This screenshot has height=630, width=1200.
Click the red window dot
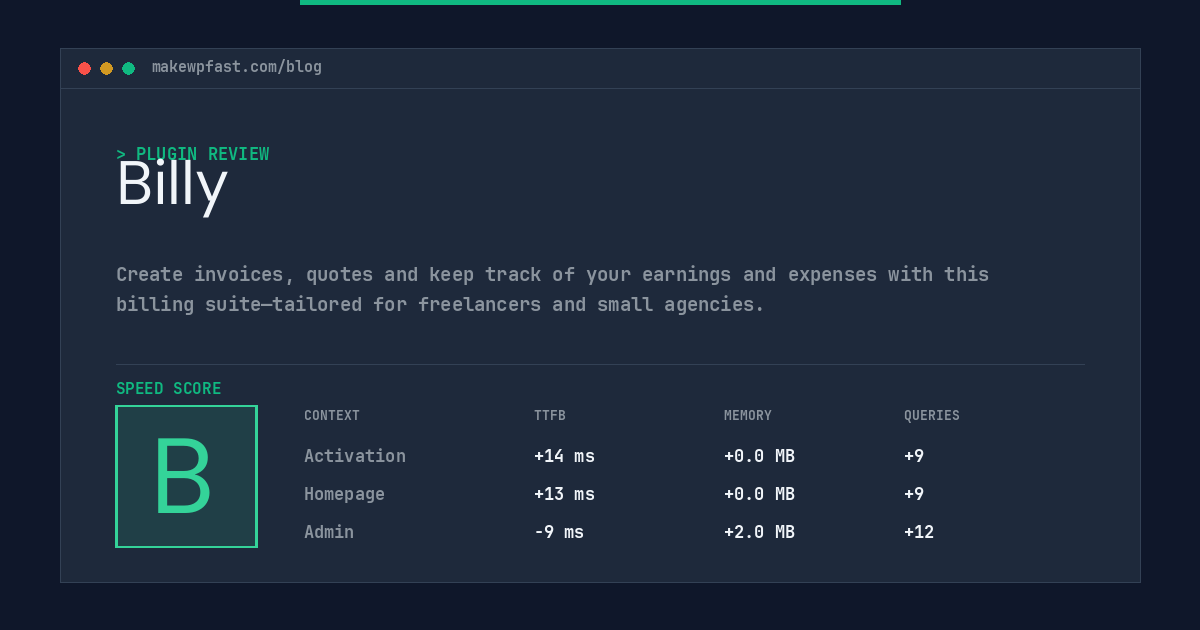pyautogui.click(x=84, y=68)
